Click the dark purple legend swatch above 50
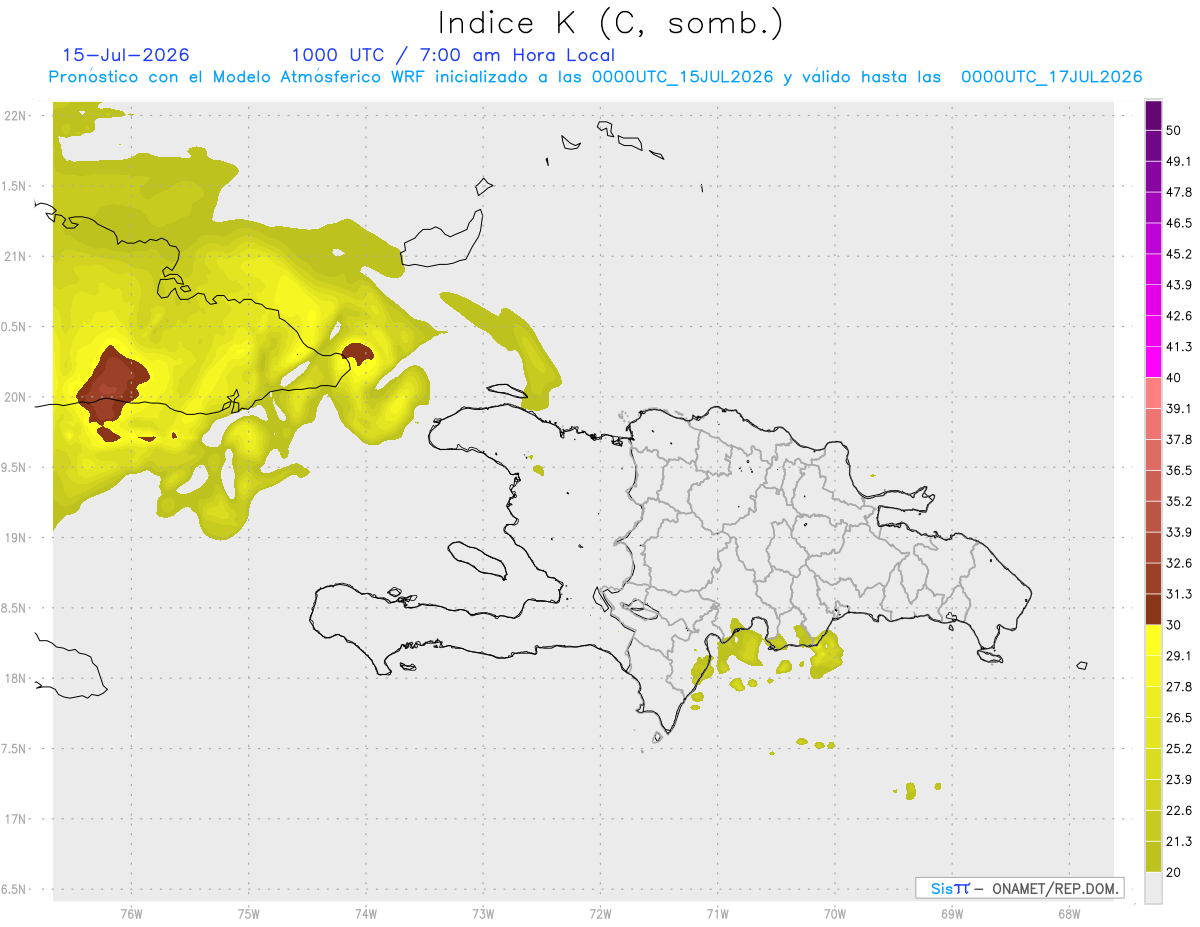 click(x=1153, y=116)
